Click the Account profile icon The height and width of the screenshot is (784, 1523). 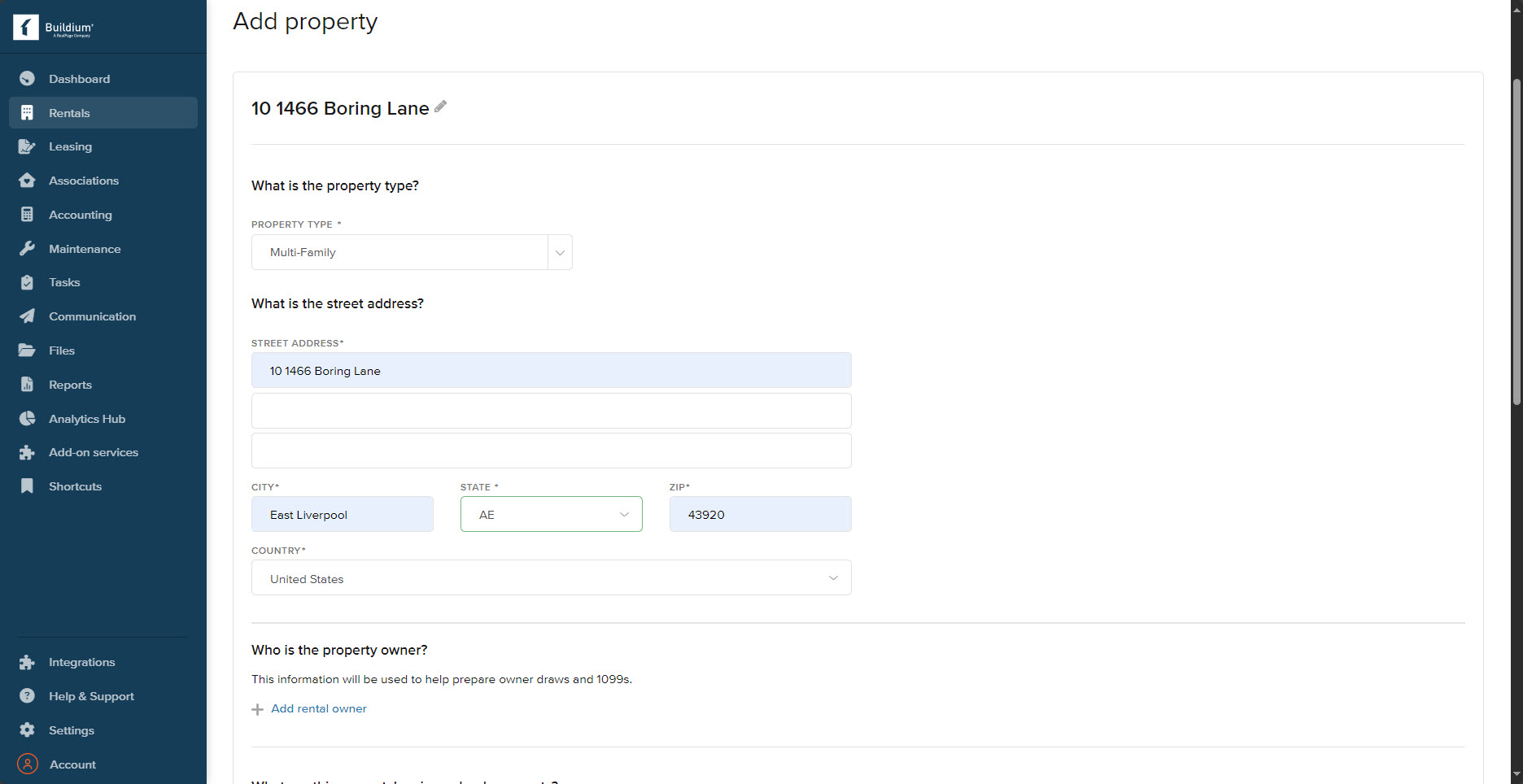click(x=27, y=764)
